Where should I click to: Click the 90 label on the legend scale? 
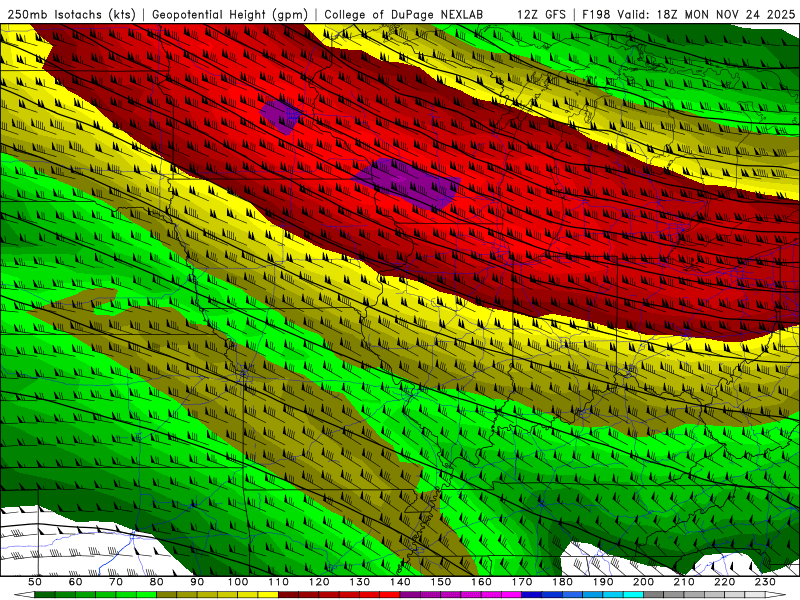click(197, 582)
